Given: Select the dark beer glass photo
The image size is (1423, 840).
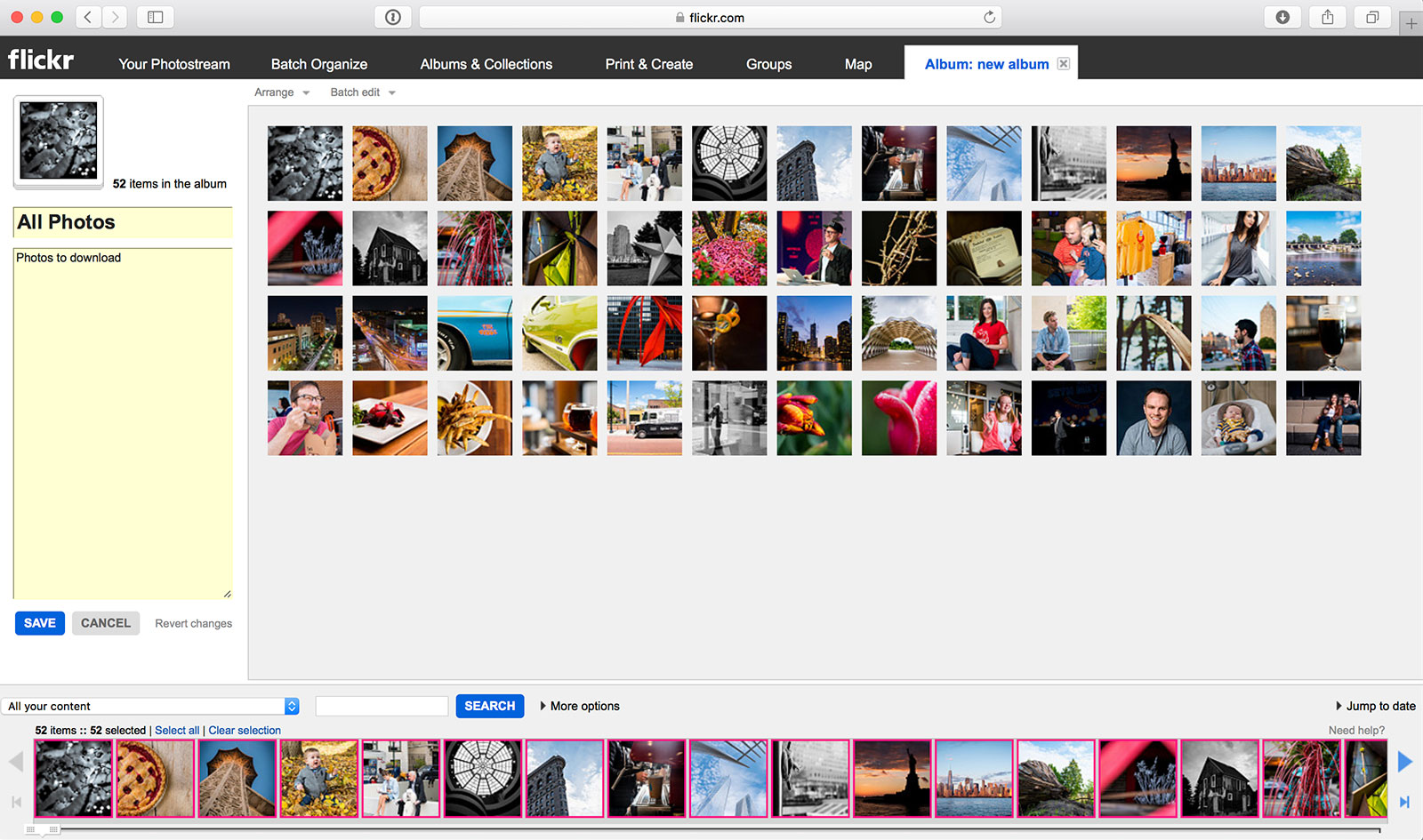Looking at the screenshot, I should click(x=1323, y=333).
